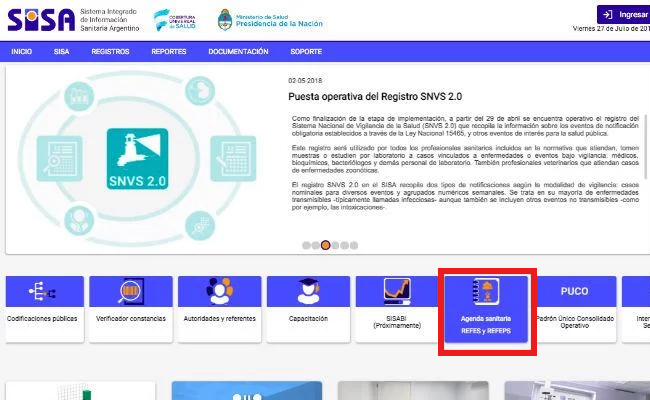Open Agenda sanitaria REFES y REFEPS text
Viewport: 650px width, 400px height.
pyautogui.click(x=486, y=325)
